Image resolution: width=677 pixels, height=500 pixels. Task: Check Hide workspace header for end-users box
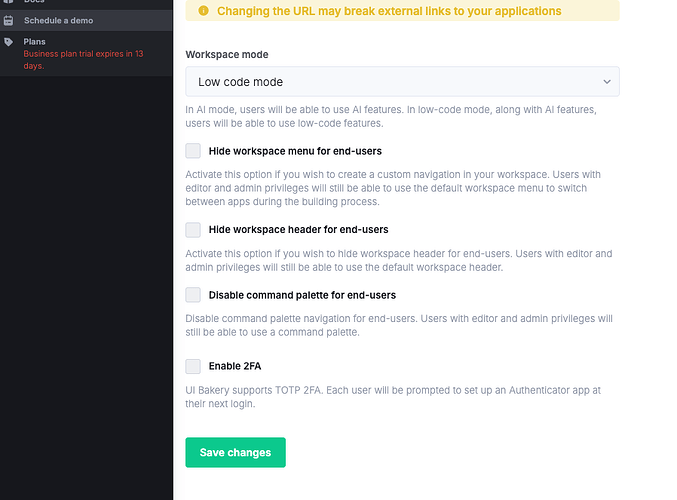(x=193, y=230)
